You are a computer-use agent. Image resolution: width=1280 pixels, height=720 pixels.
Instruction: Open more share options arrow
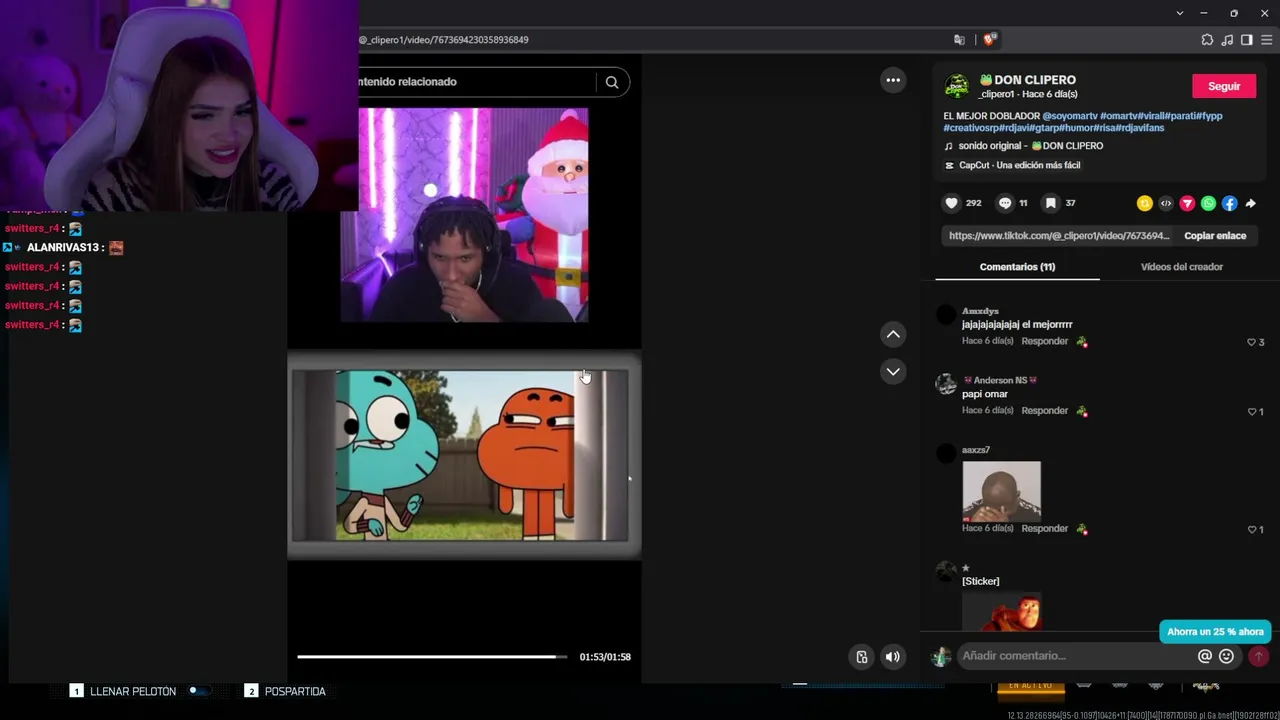(x=1250, y=203)
